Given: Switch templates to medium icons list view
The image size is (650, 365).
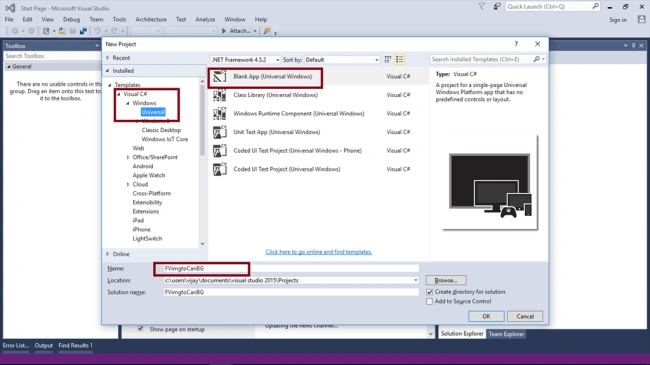Looking at the screenshot, I should pos(400,60).
